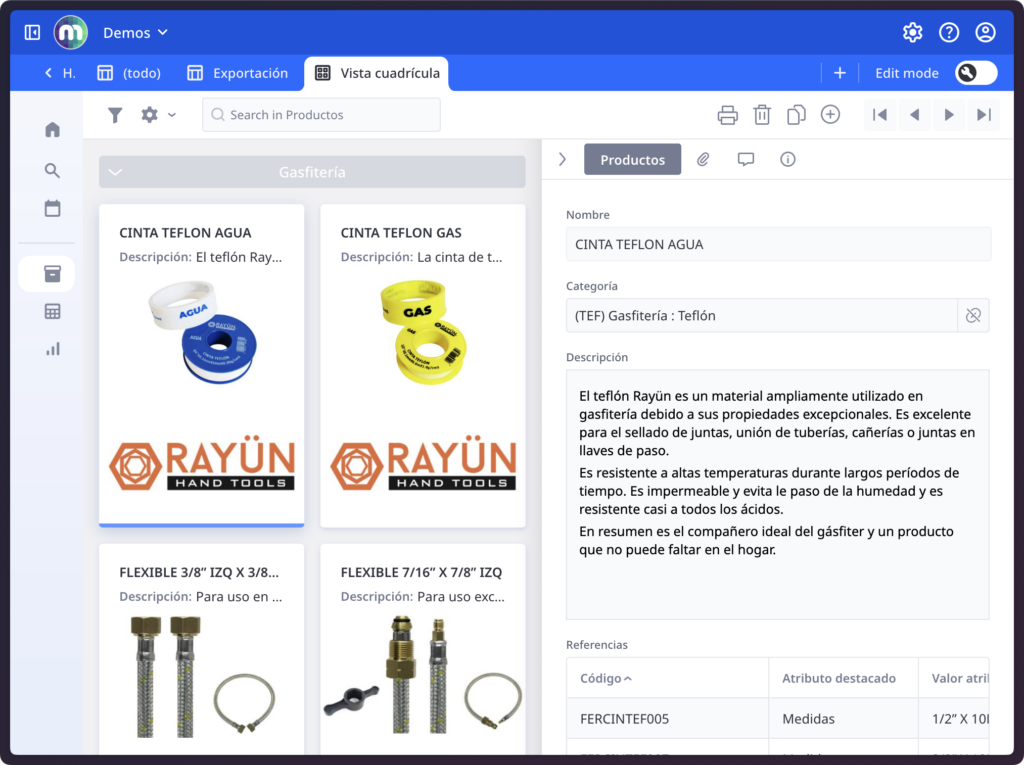Screen dimensions: 1024x765
Task: Click the Categoría field value
Action: [x=761, y=316]
